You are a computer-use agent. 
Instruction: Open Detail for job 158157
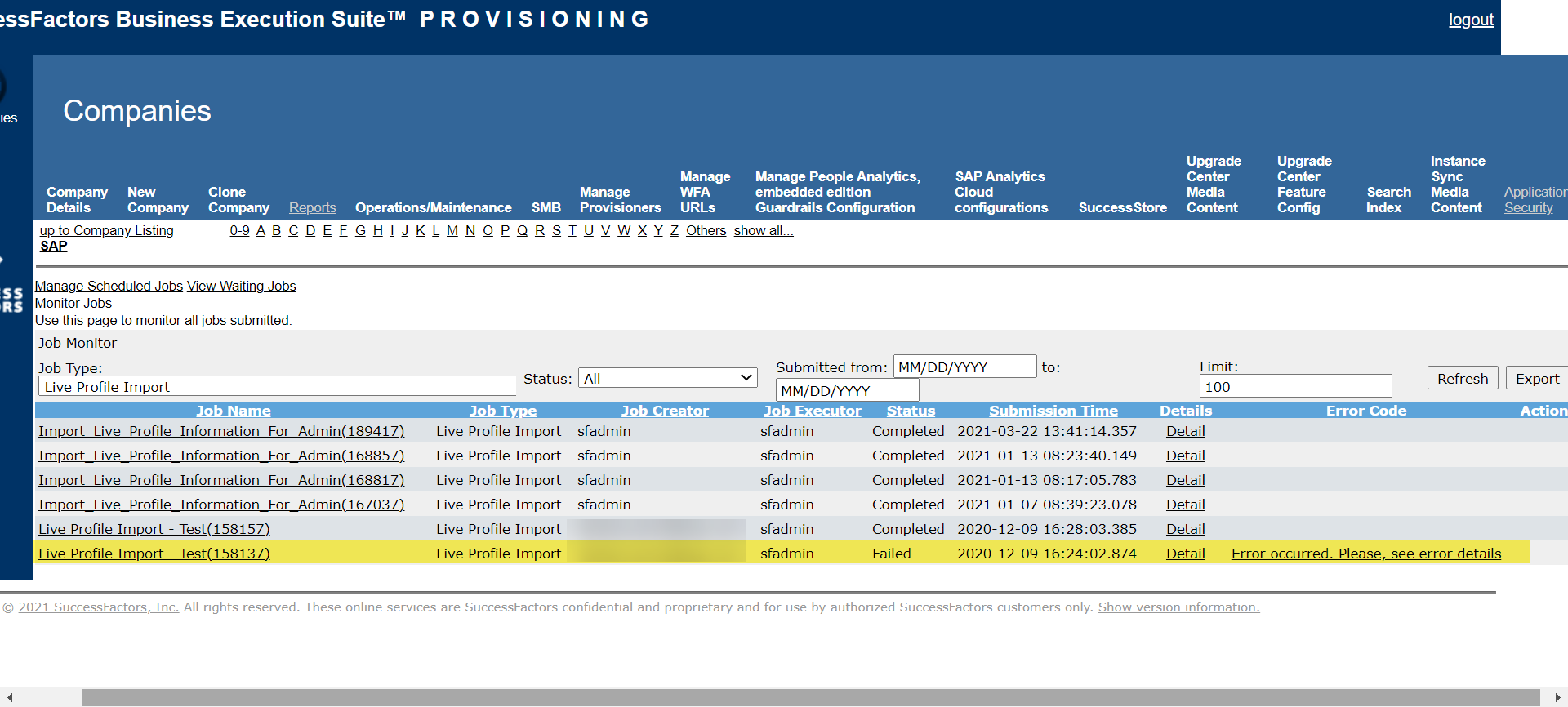tap(1185, 529)
